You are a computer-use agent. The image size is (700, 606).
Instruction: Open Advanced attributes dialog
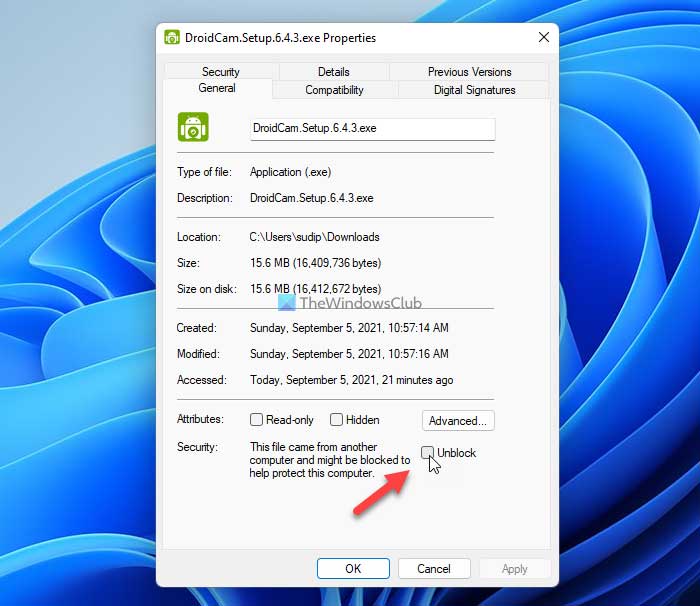tap(458, 421)
